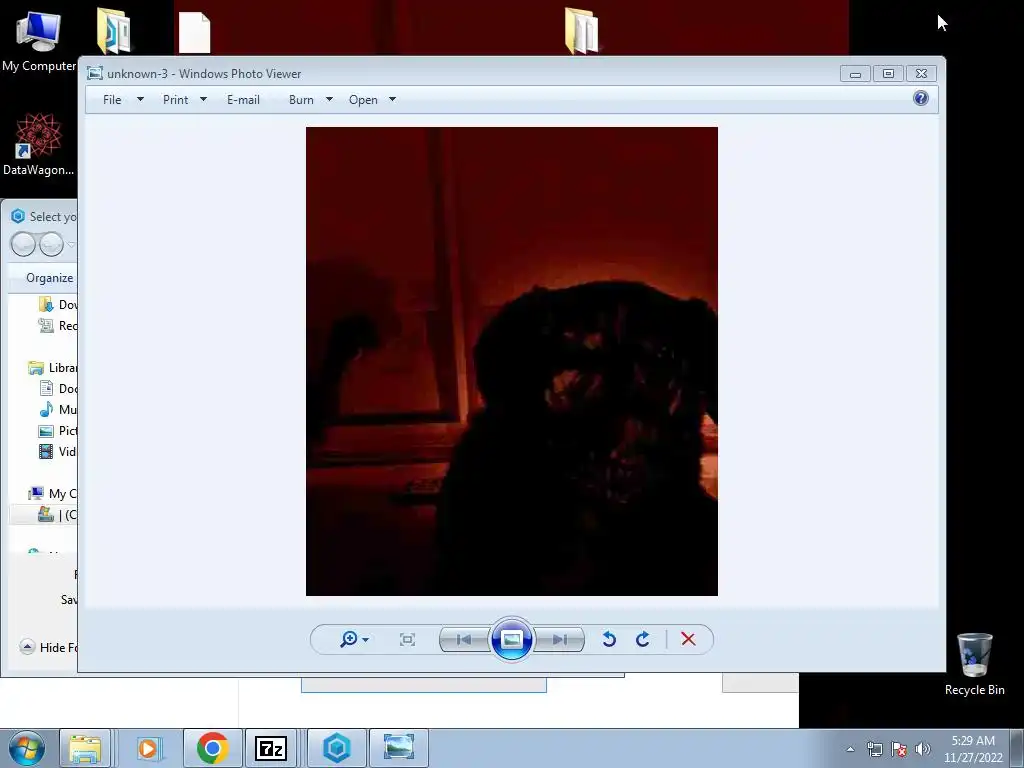Click the taskbar clock showing 5:29 AM

(973, 749)
